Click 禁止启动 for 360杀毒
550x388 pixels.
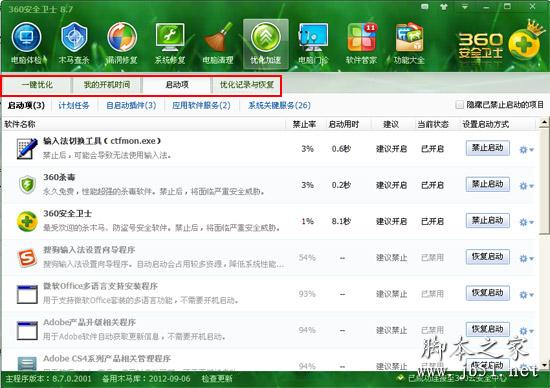pyautogui.click(x=488, y=184)
